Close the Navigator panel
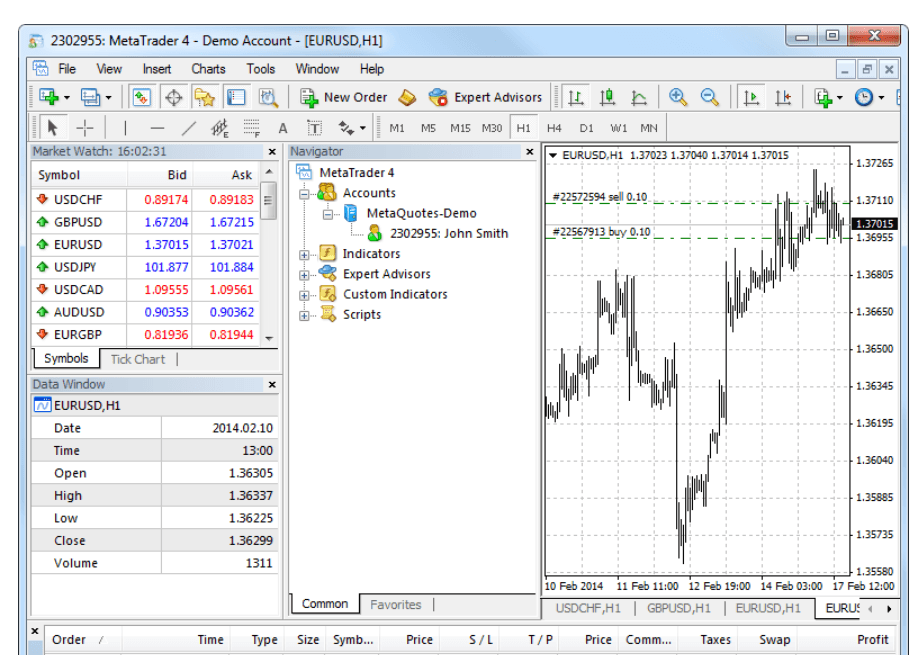This screenshot has height=655, width=919. (x=530, y=152)
